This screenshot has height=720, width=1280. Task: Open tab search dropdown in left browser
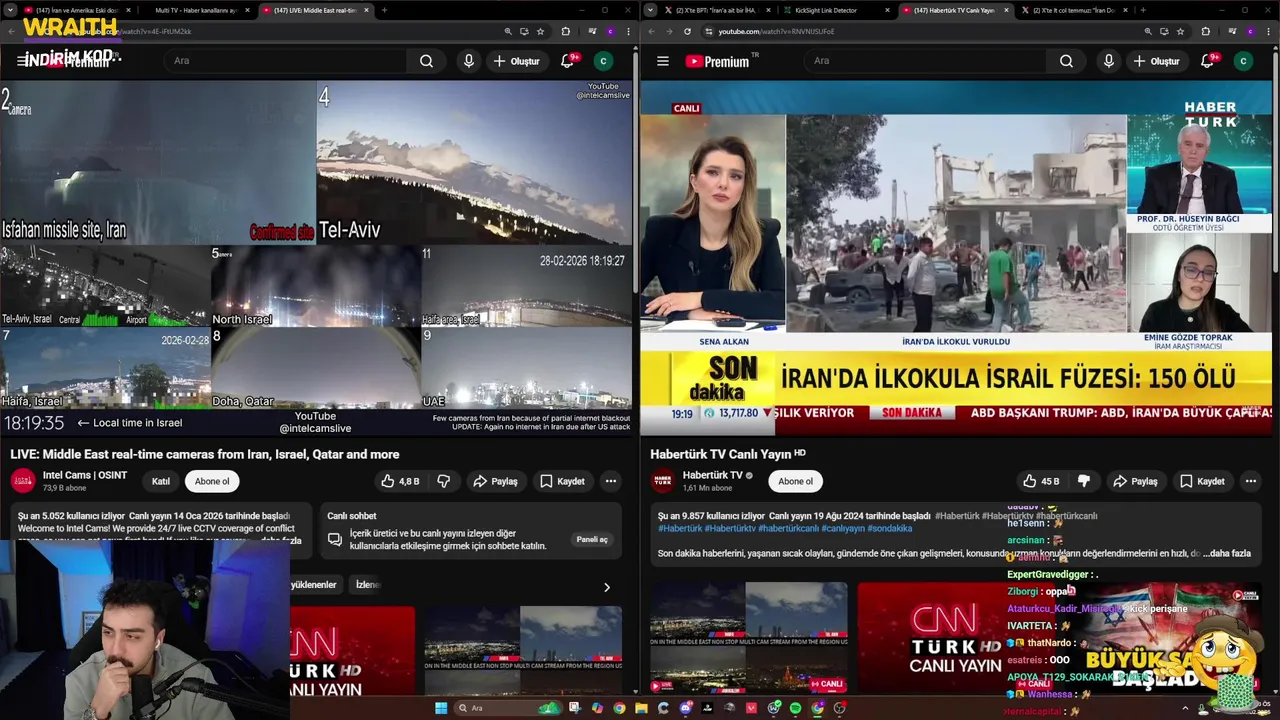pos(11,10)
